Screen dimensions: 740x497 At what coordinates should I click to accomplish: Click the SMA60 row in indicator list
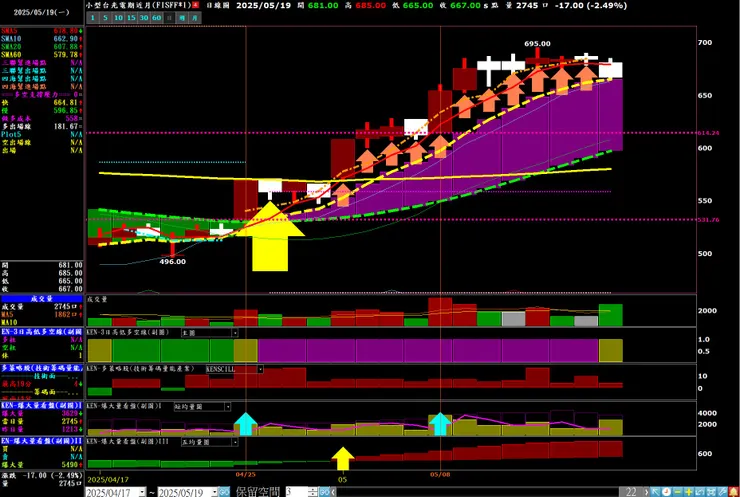coord(42,55)
